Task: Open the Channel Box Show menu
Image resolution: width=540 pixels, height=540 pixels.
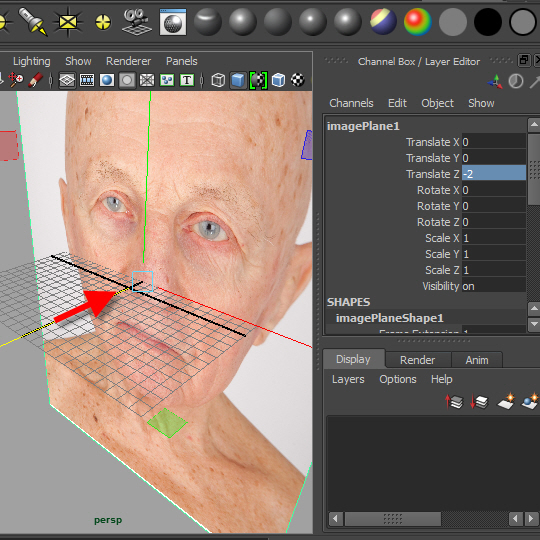Action: (x=481, y=103)
